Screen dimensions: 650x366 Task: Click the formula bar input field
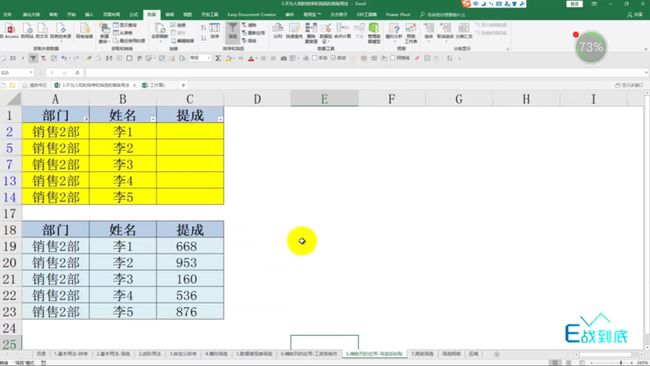[365, 73]
